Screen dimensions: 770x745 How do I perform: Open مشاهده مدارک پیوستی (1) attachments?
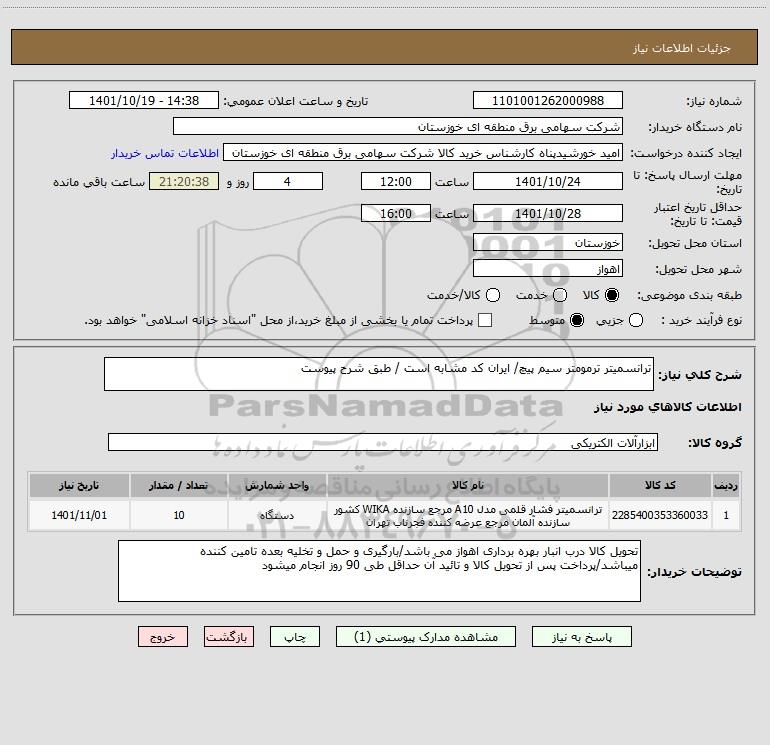(426, 637)
